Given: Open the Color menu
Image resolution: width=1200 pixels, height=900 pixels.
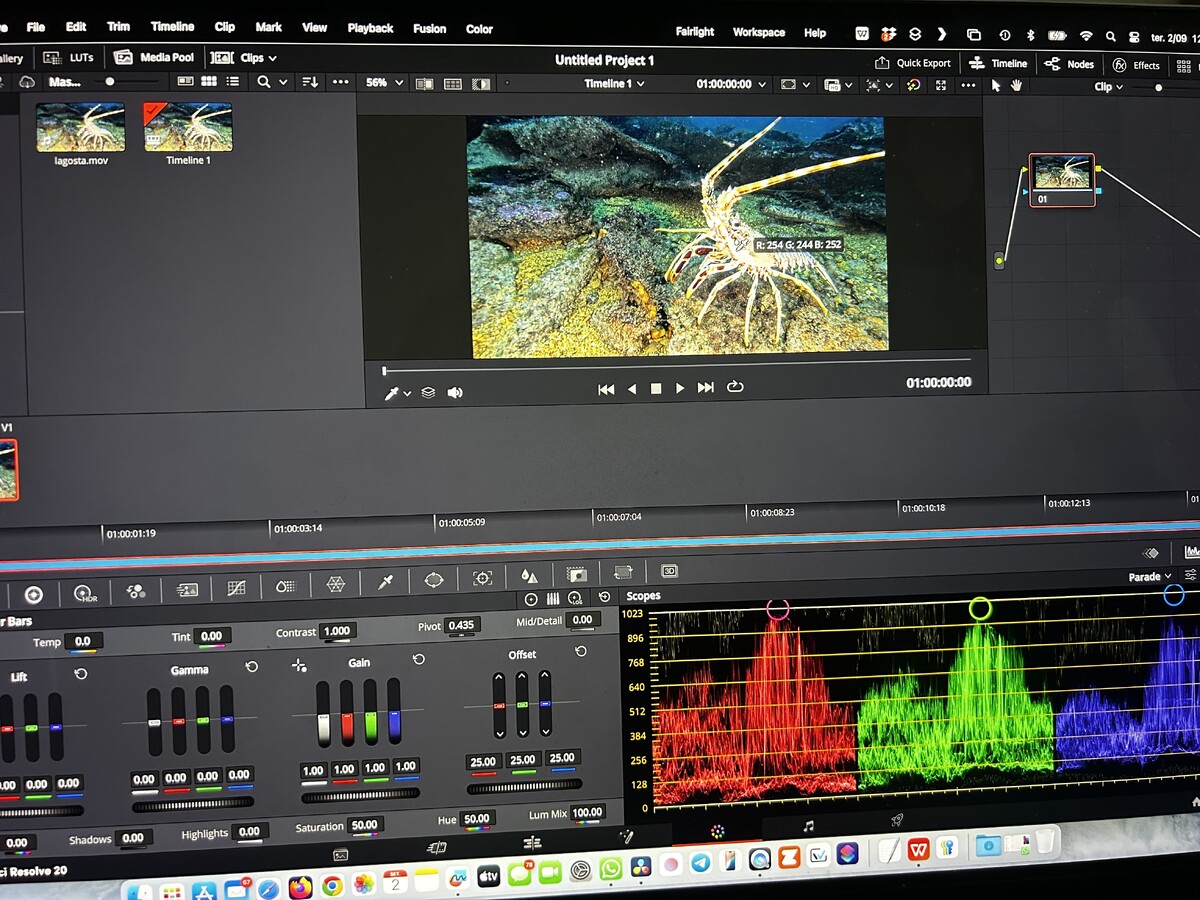Looking at the screenshot, I should pyautogui.click(x=479, y=29).
